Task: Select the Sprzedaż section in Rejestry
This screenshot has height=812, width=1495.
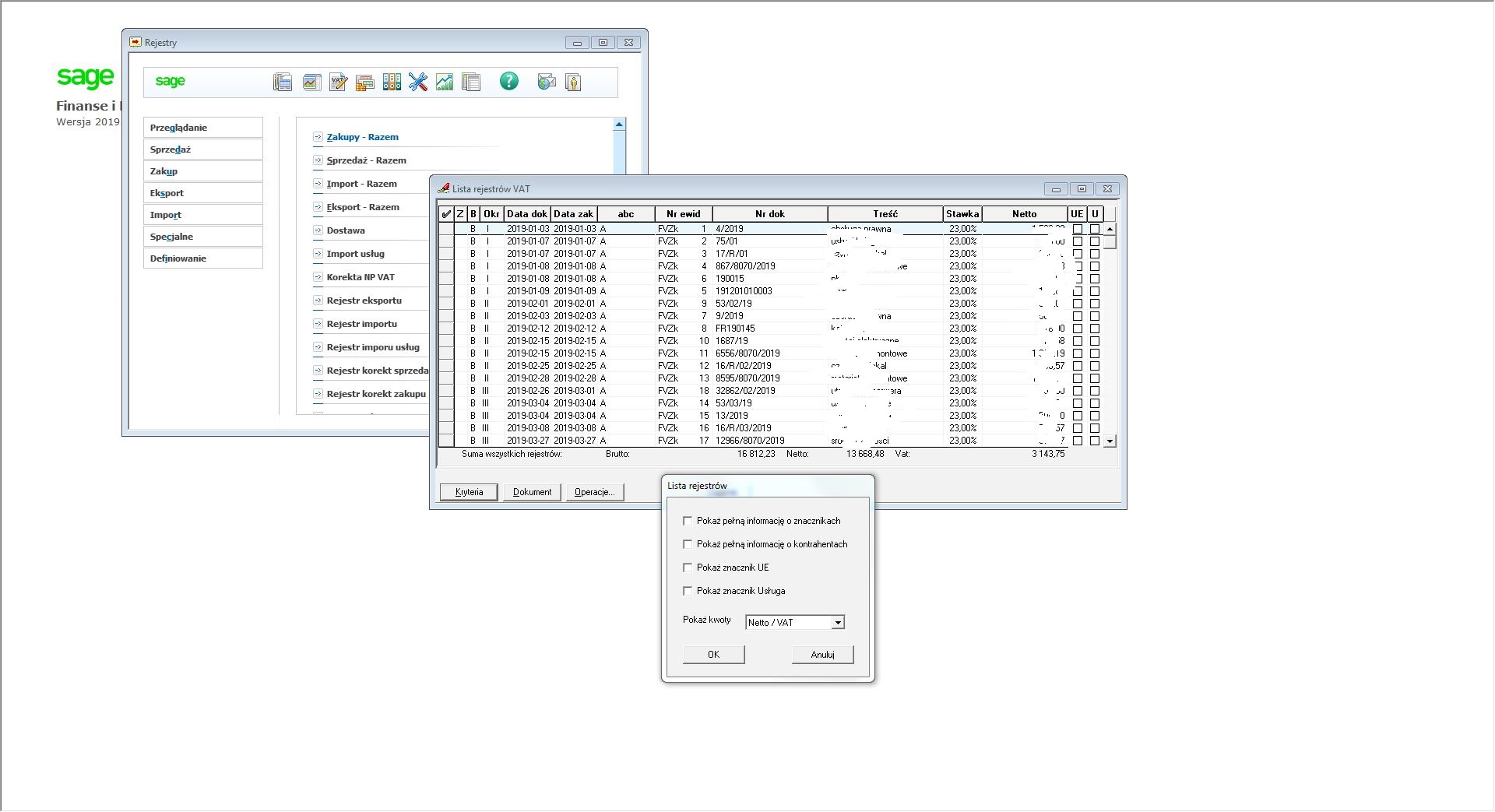Action: (x=203, y=149)
